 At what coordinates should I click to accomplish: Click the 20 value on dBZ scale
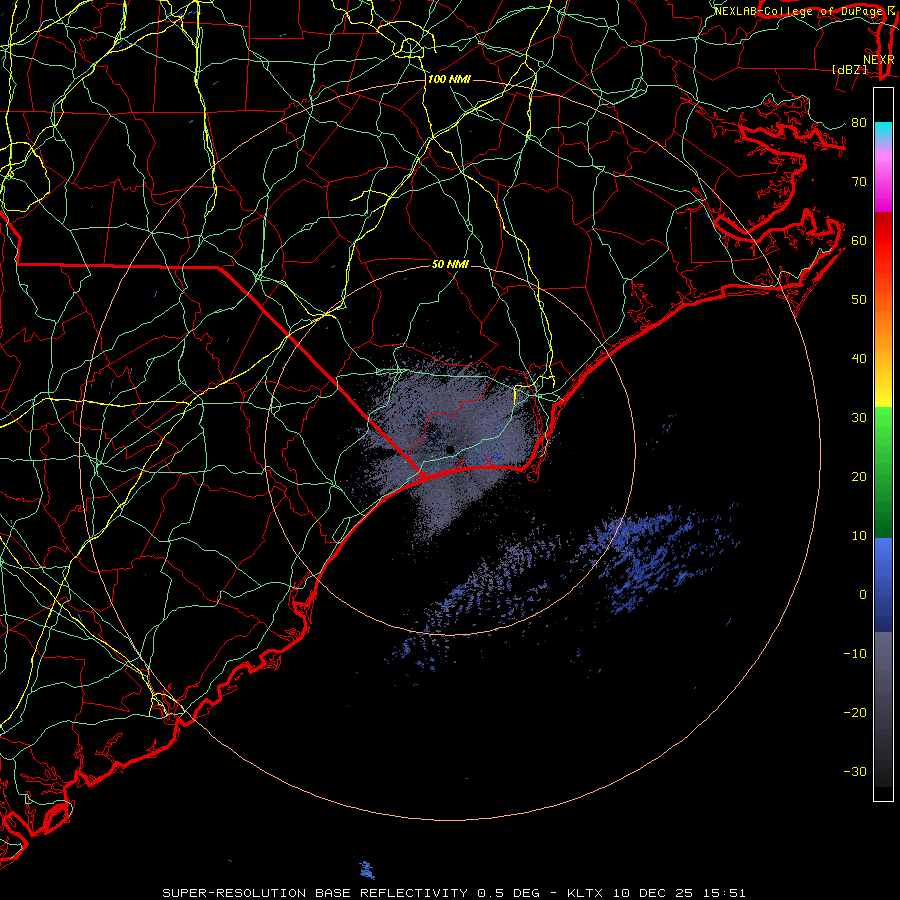[x=859, y=476]
